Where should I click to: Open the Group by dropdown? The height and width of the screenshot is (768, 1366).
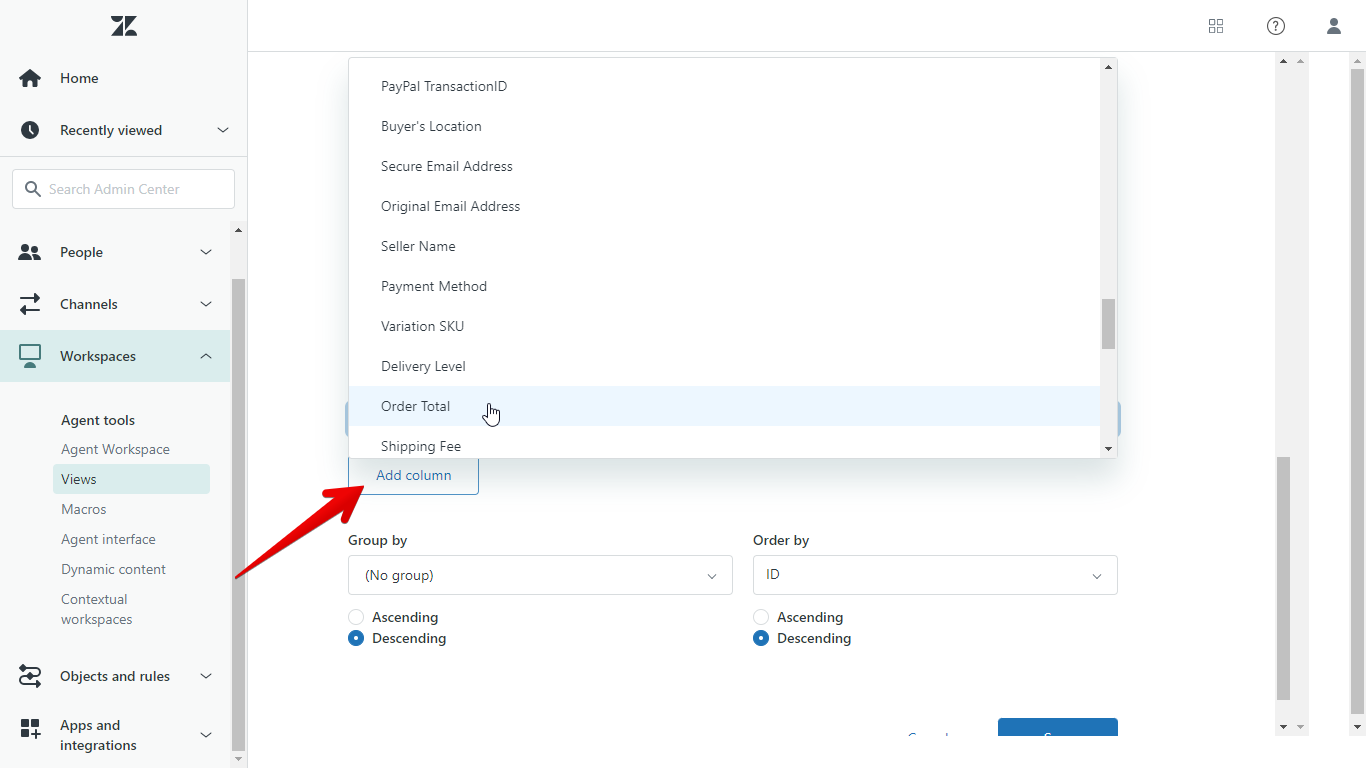point(540,575)
